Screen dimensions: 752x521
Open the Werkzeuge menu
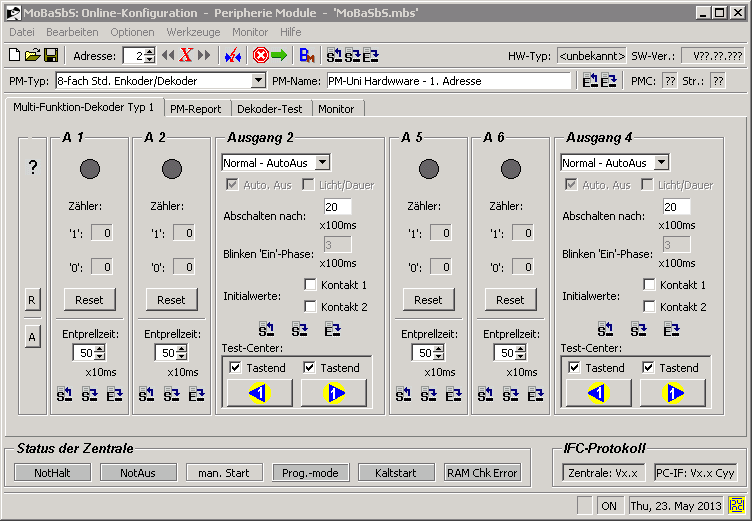point(193,32)
